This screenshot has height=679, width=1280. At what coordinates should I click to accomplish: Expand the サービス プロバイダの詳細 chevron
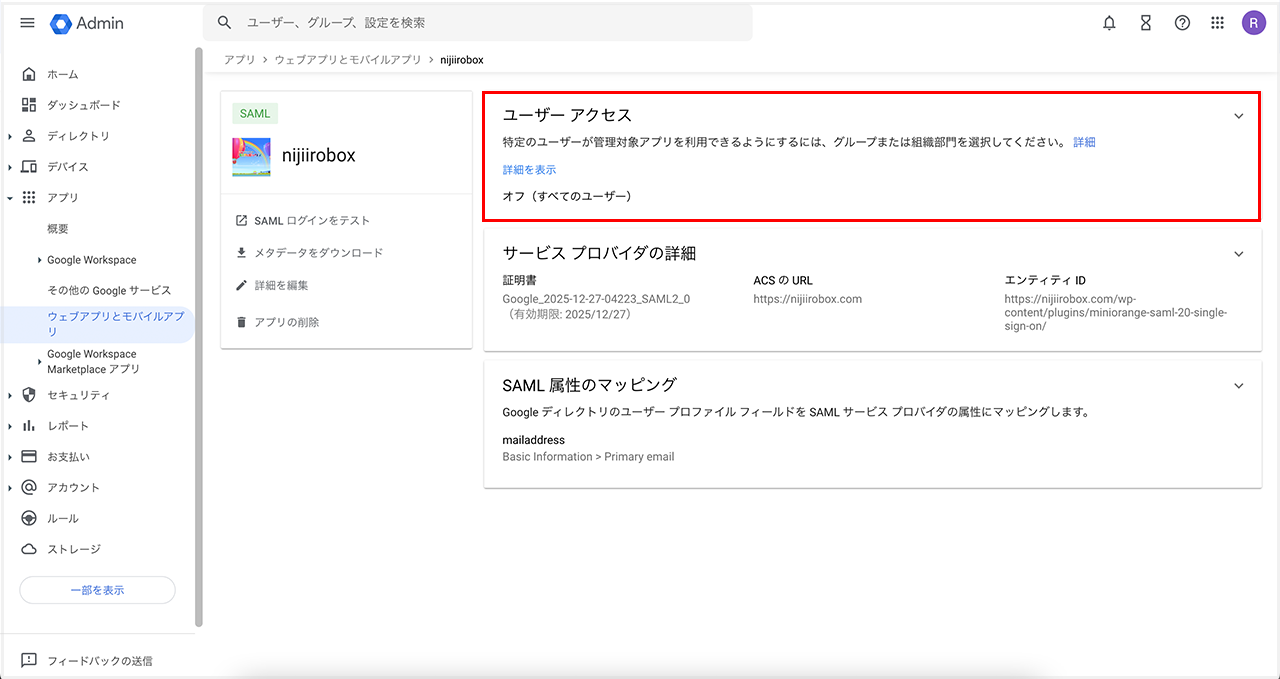1238,254
